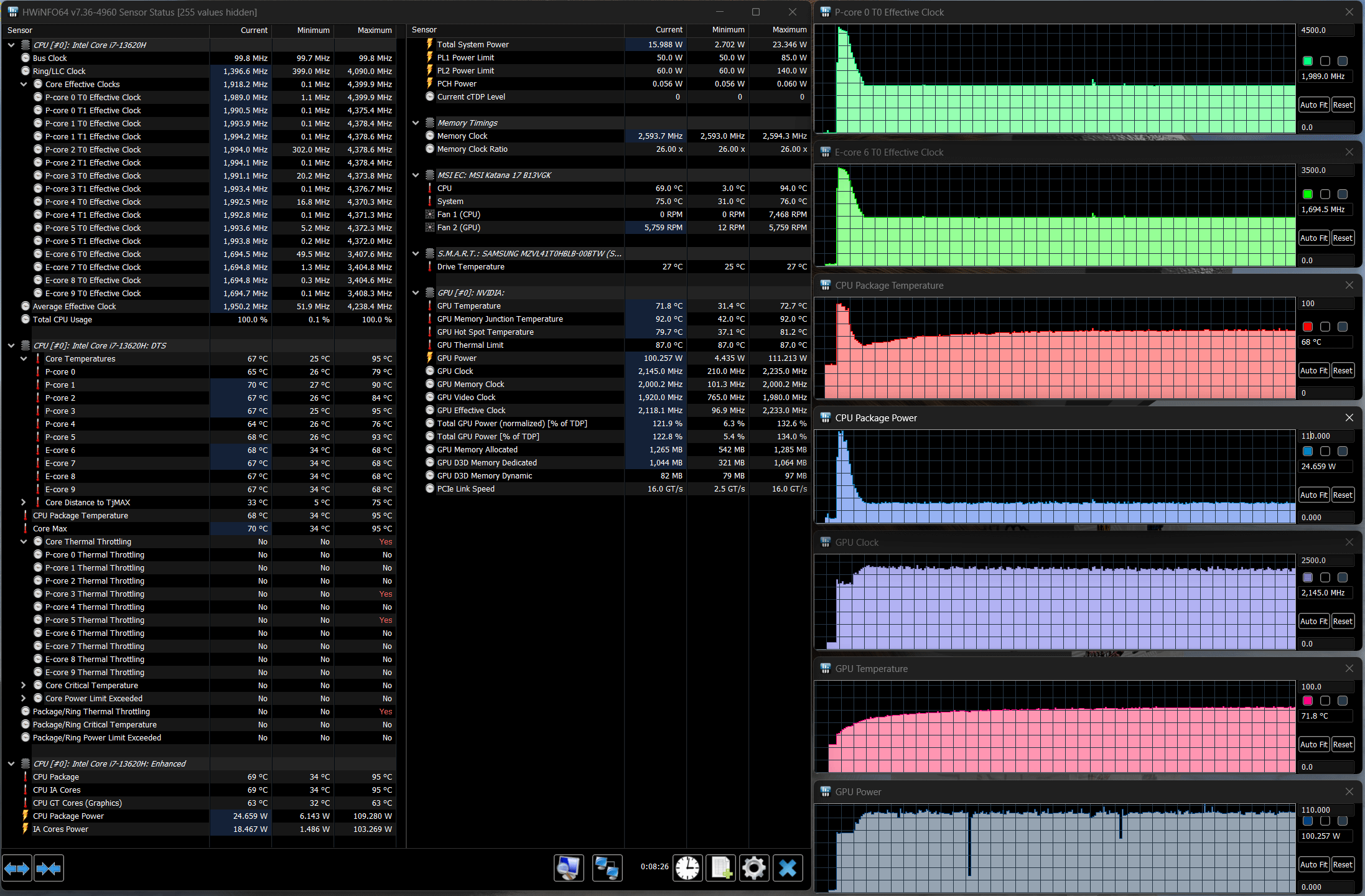Toggle middle checkbox in P-core 0 graph
The image size is (1365, 896).
tap(1325, 61)
